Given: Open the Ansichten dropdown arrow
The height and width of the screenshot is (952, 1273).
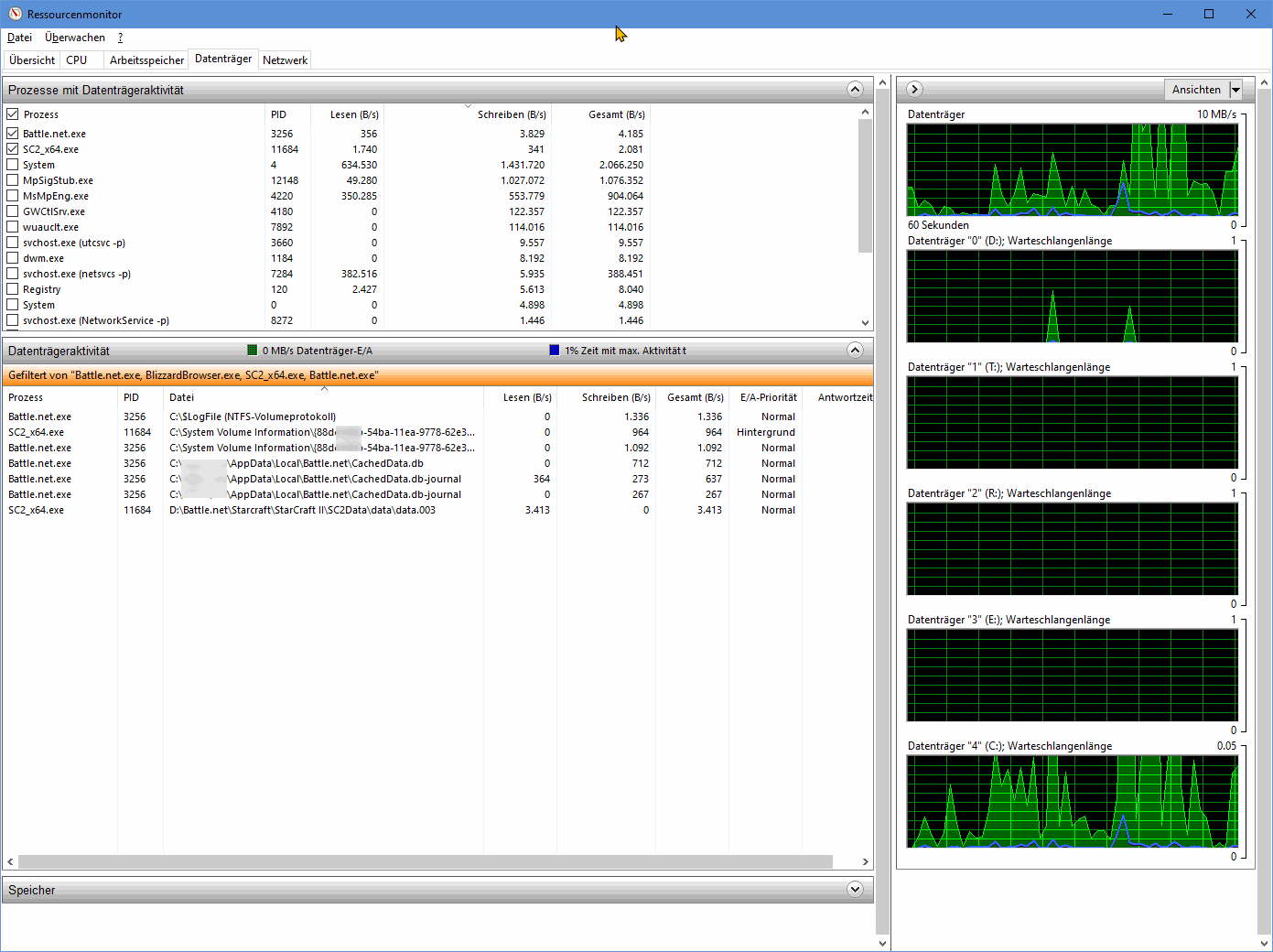Looking at the screenshot, I should click(x=1235, y=90).
